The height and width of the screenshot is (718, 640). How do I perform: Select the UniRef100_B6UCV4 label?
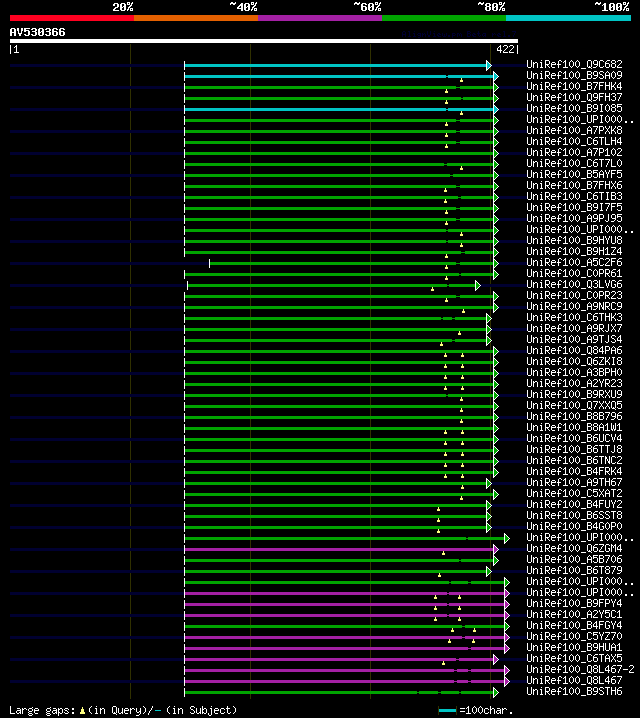coord(574,438)
